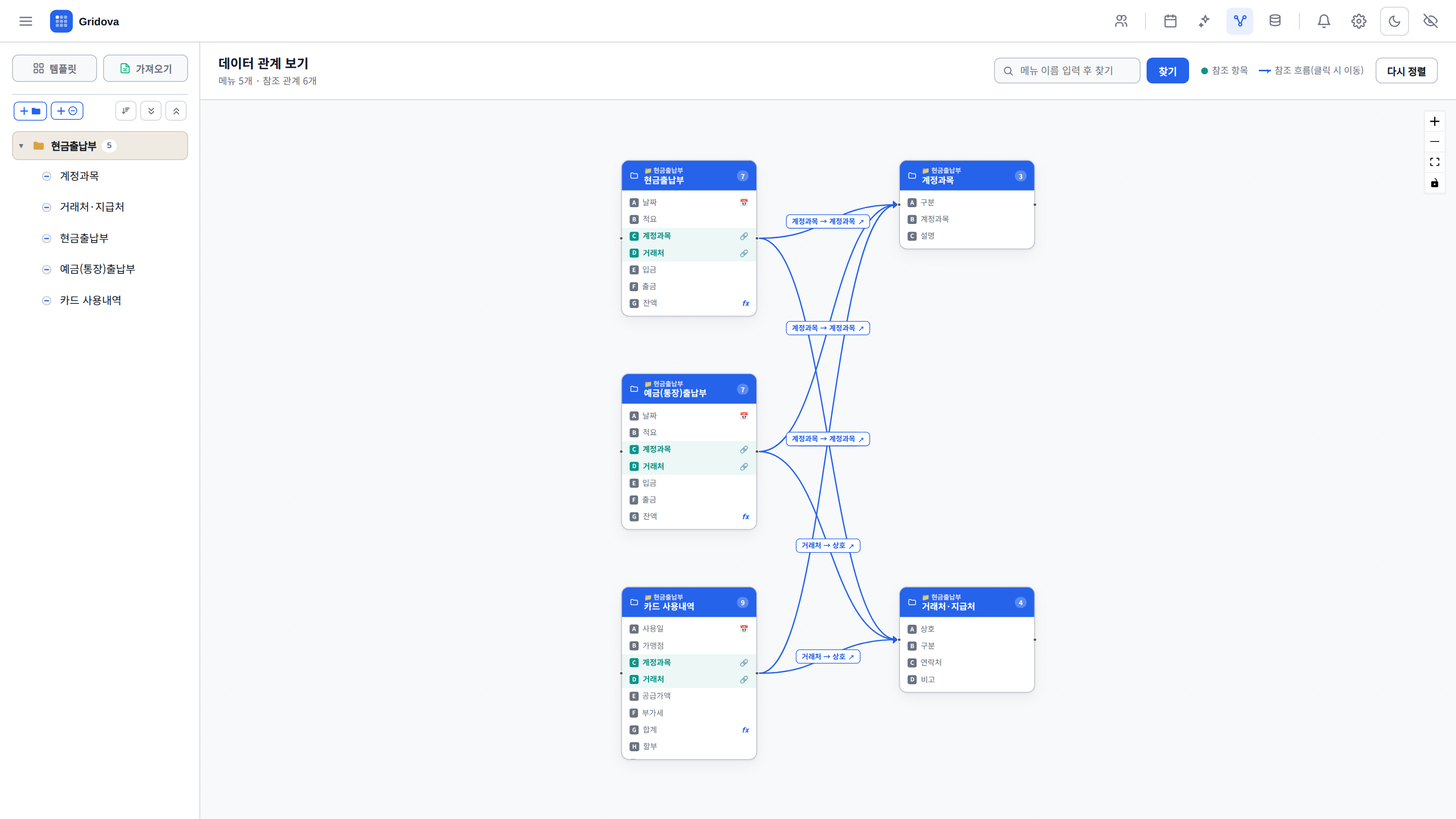Collapse the 현금출납부 folder

tap(21, 146)
